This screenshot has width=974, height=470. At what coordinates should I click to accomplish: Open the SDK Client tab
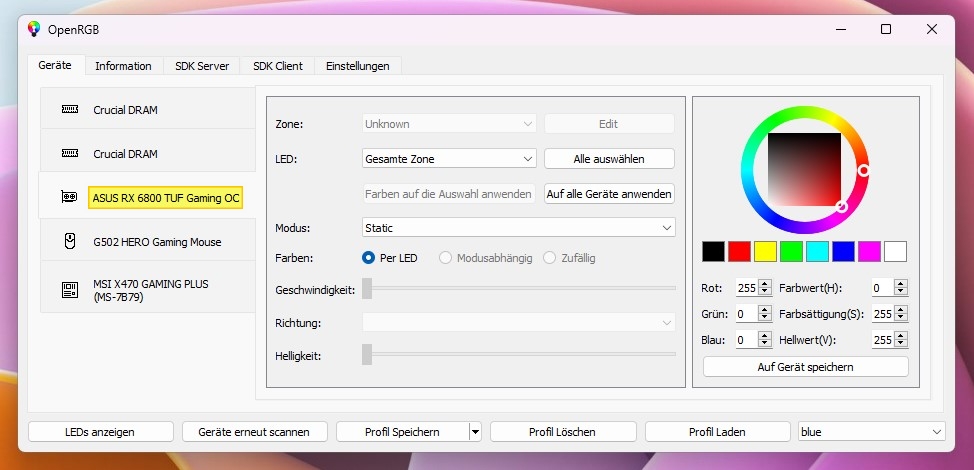[x=278, y=66]
